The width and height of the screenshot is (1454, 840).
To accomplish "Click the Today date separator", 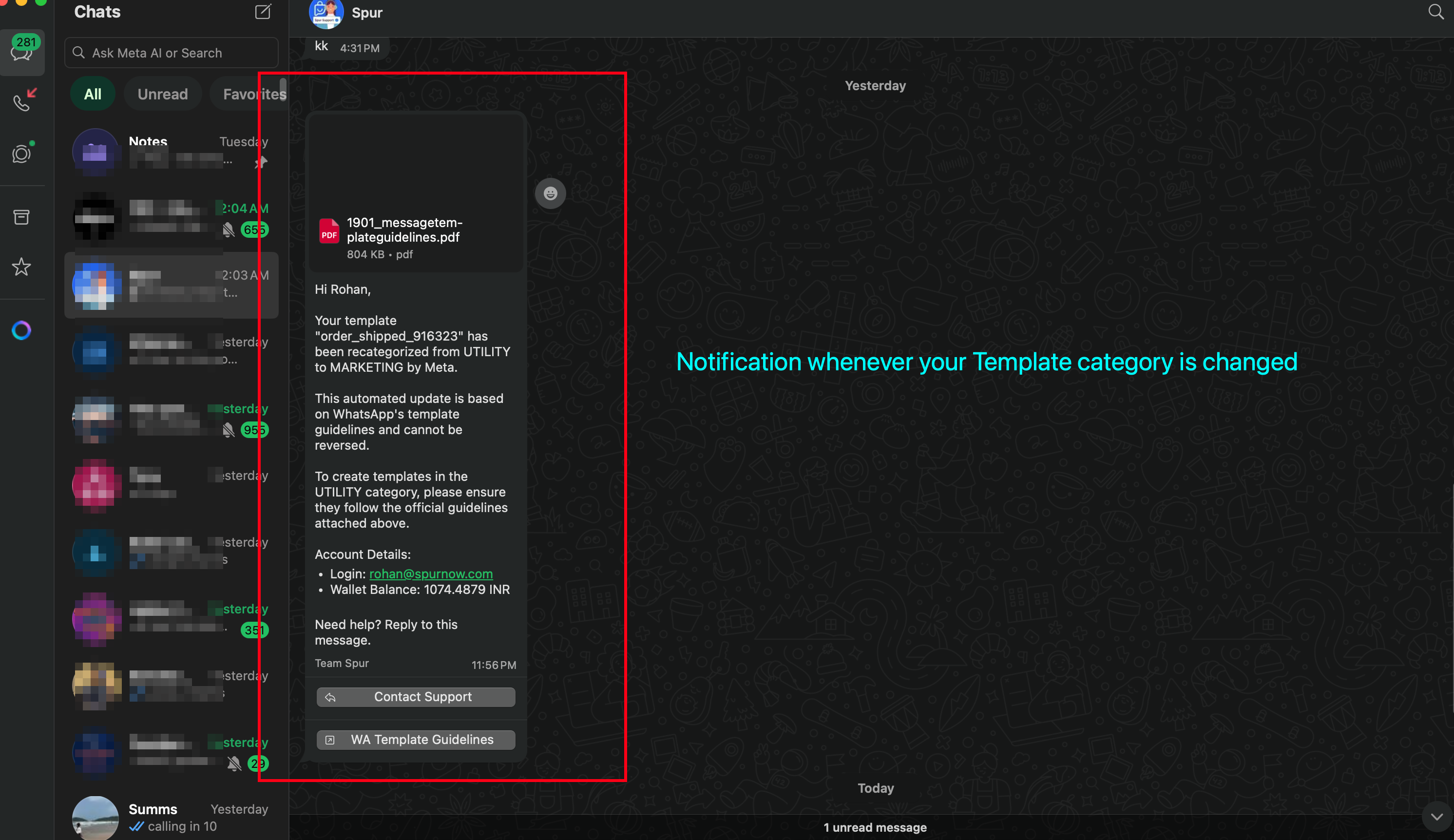I will 875,788.
